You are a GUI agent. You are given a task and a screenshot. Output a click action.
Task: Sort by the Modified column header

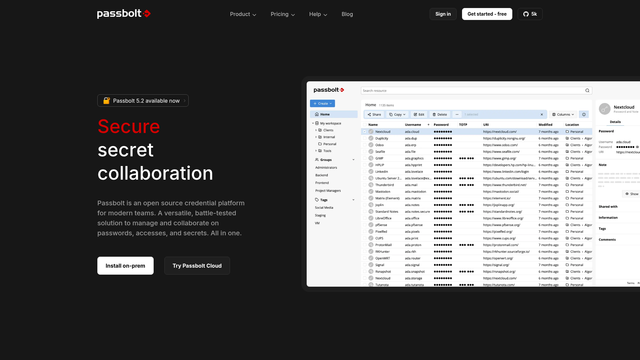coord(545,124)
